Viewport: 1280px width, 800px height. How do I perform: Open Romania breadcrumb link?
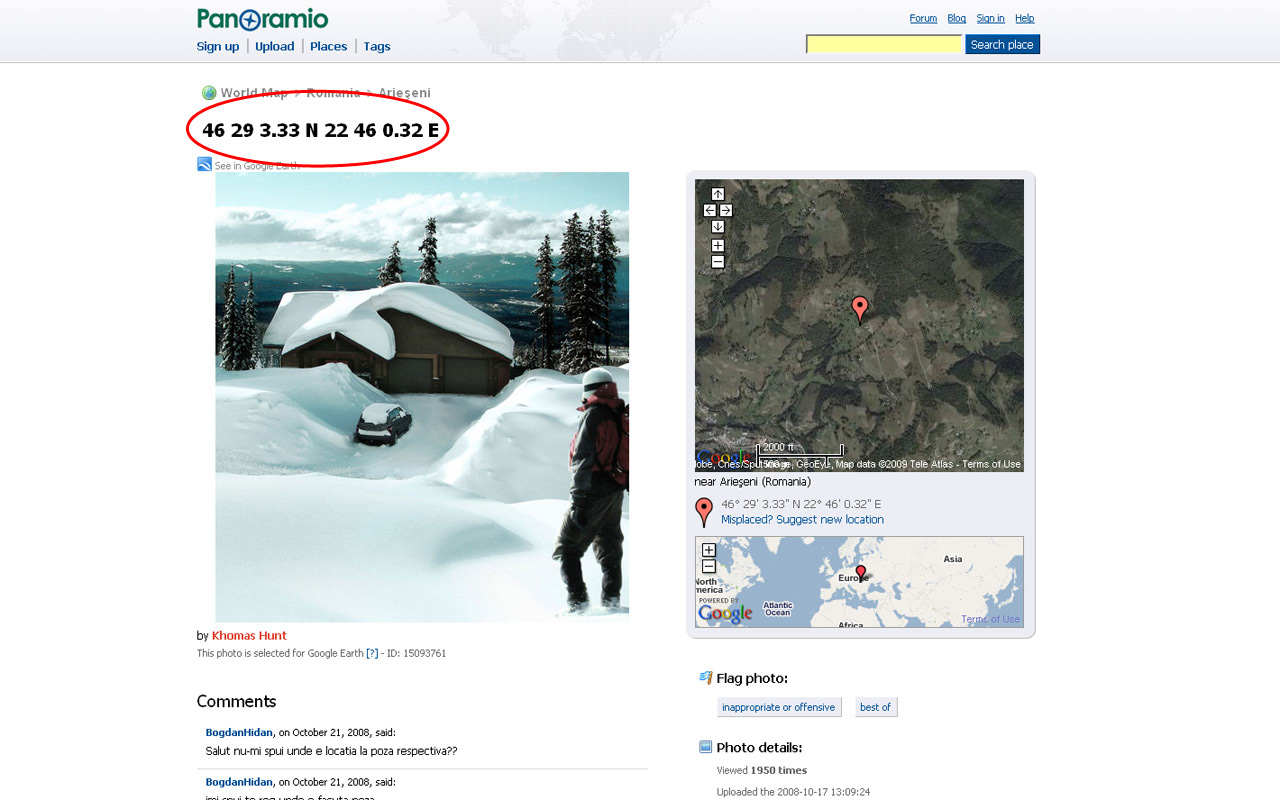coord(333,93)
